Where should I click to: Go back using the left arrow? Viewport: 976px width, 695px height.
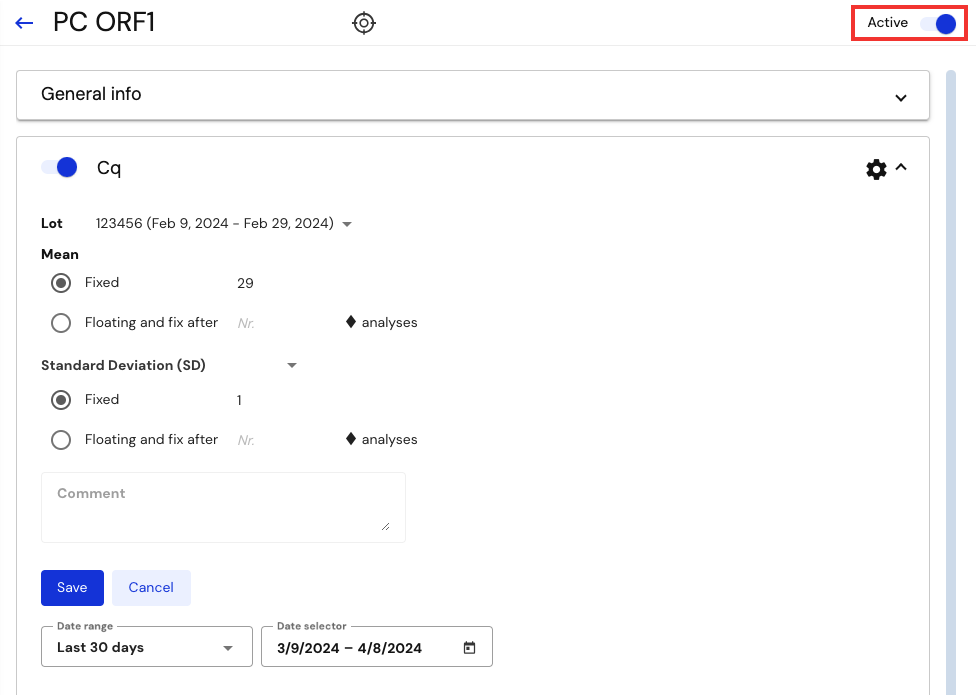click(x=24, y=23)
